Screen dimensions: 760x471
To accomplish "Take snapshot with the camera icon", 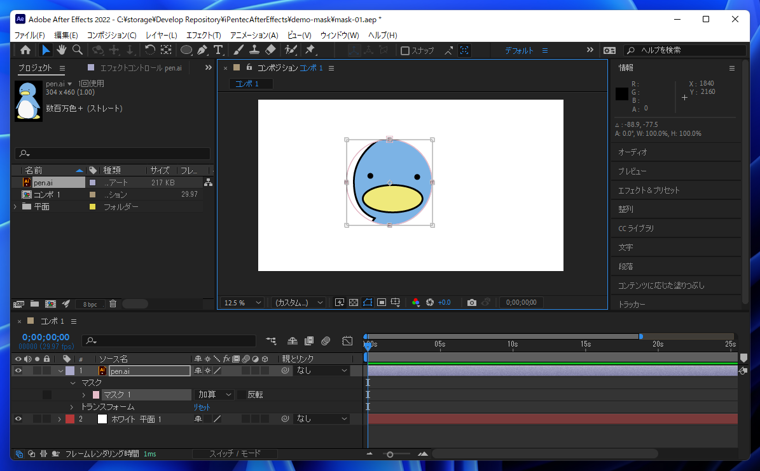I will click(x=471, y=302).
